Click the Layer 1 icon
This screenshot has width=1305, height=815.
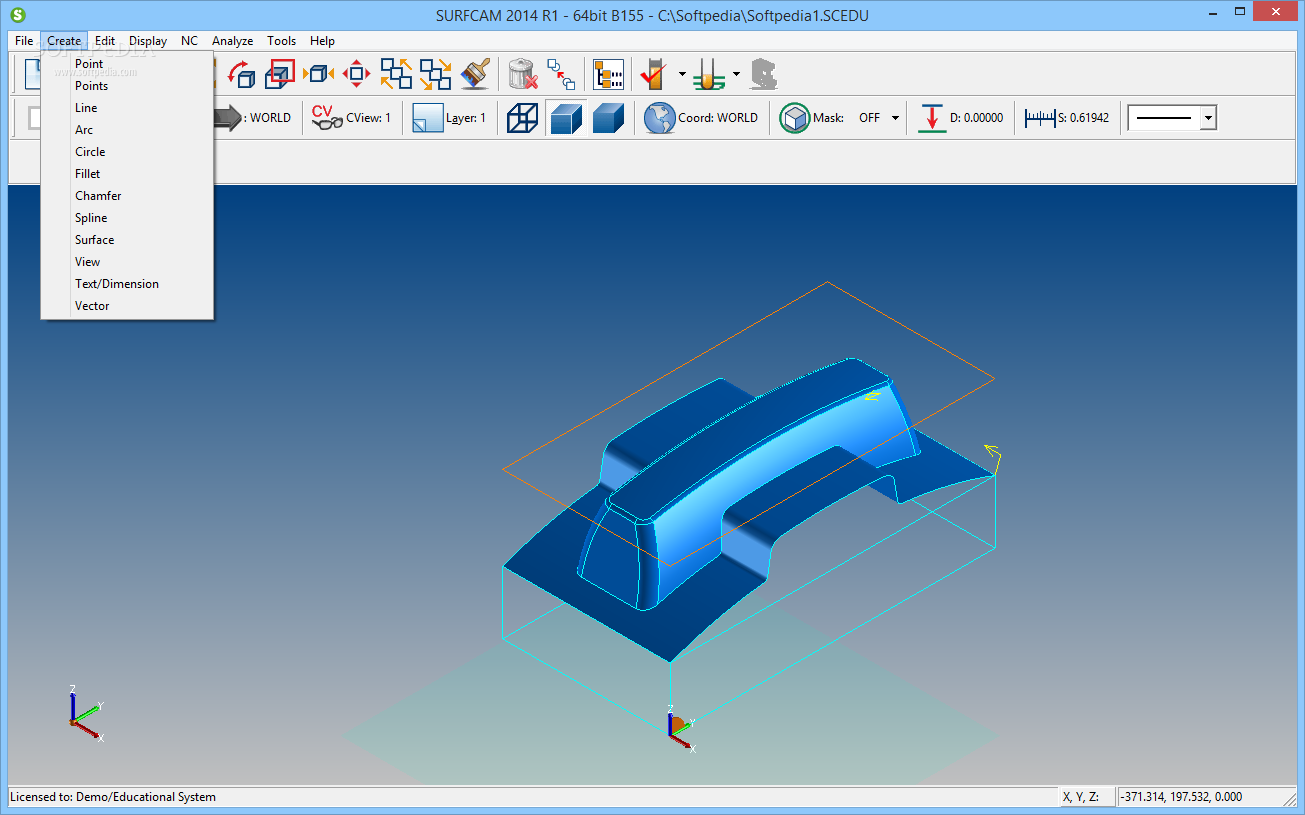click(x=427, y=117)
